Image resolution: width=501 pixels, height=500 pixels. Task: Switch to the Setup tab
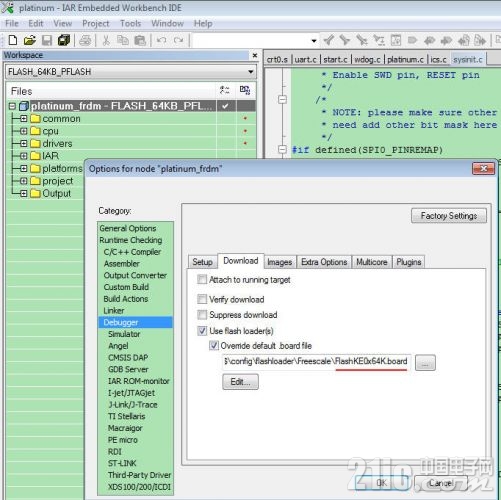[x=202, y=262]
